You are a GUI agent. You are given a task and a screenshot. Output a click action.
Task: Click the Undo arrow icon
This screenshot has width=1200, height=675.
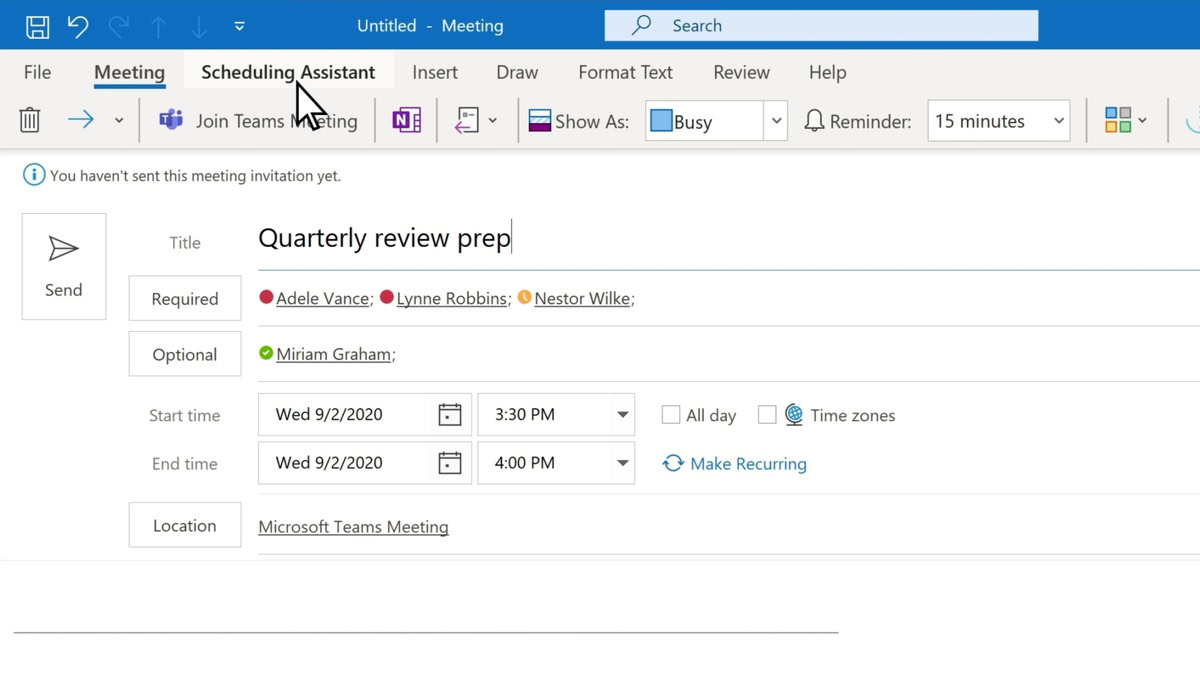(x=78, y=26)
